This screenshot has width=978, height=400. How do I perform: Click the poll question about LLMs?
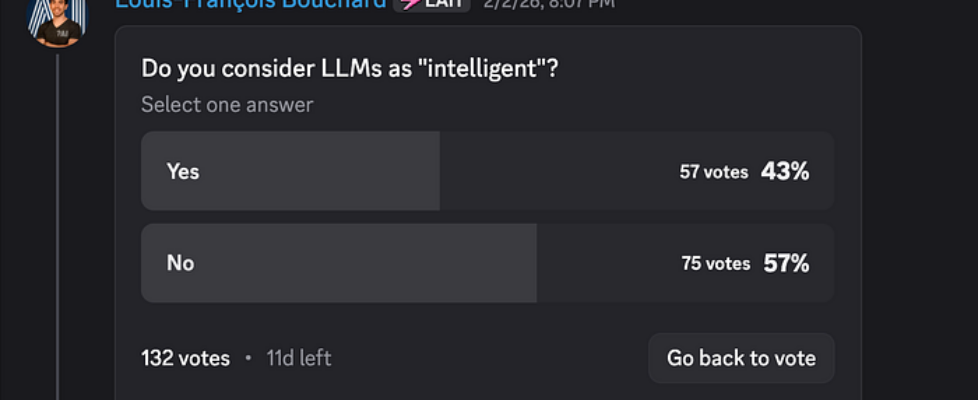pos(349,69)
